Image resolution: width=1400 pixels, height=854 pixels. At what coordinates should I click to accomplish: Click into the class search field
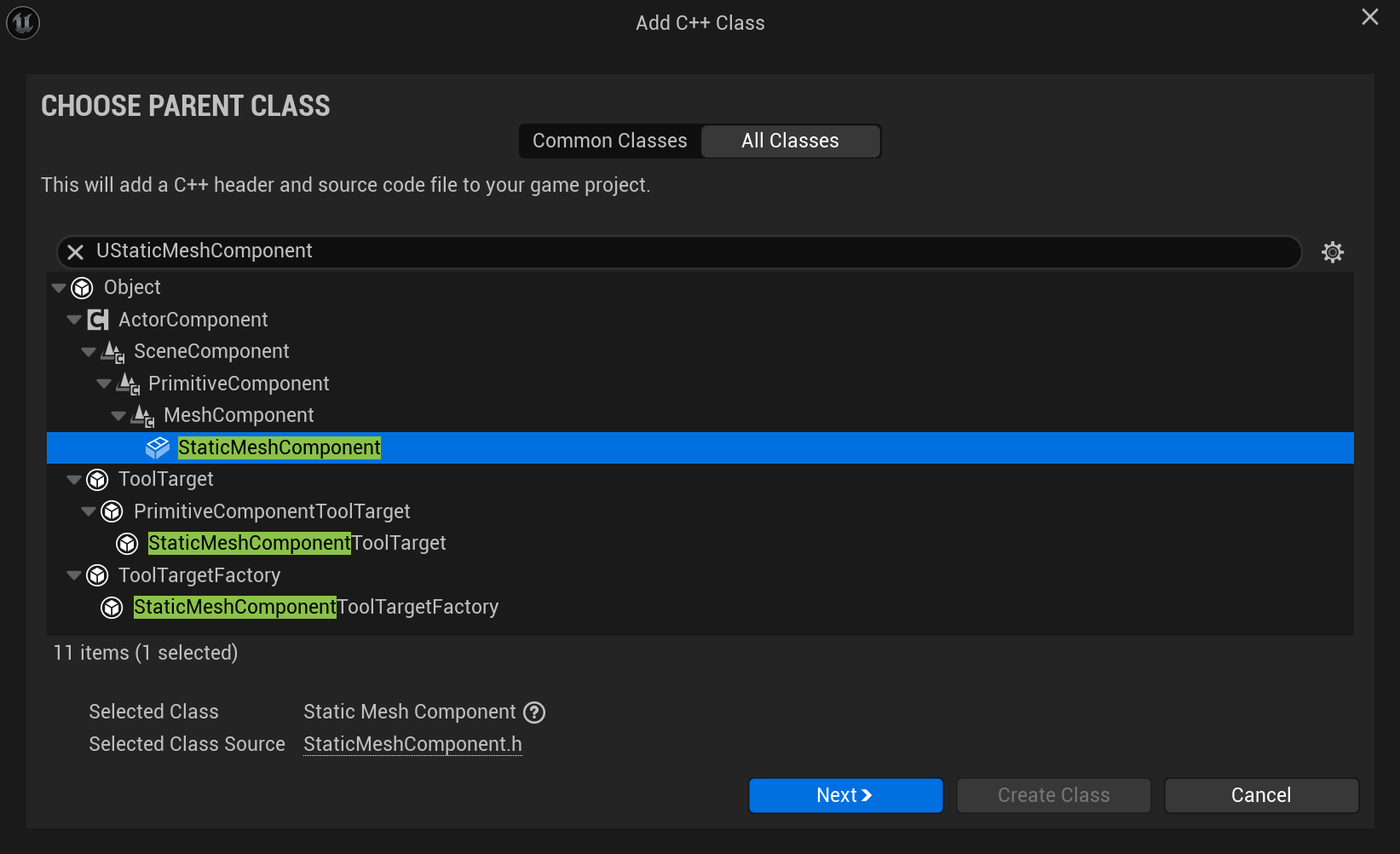click(682, 251)
